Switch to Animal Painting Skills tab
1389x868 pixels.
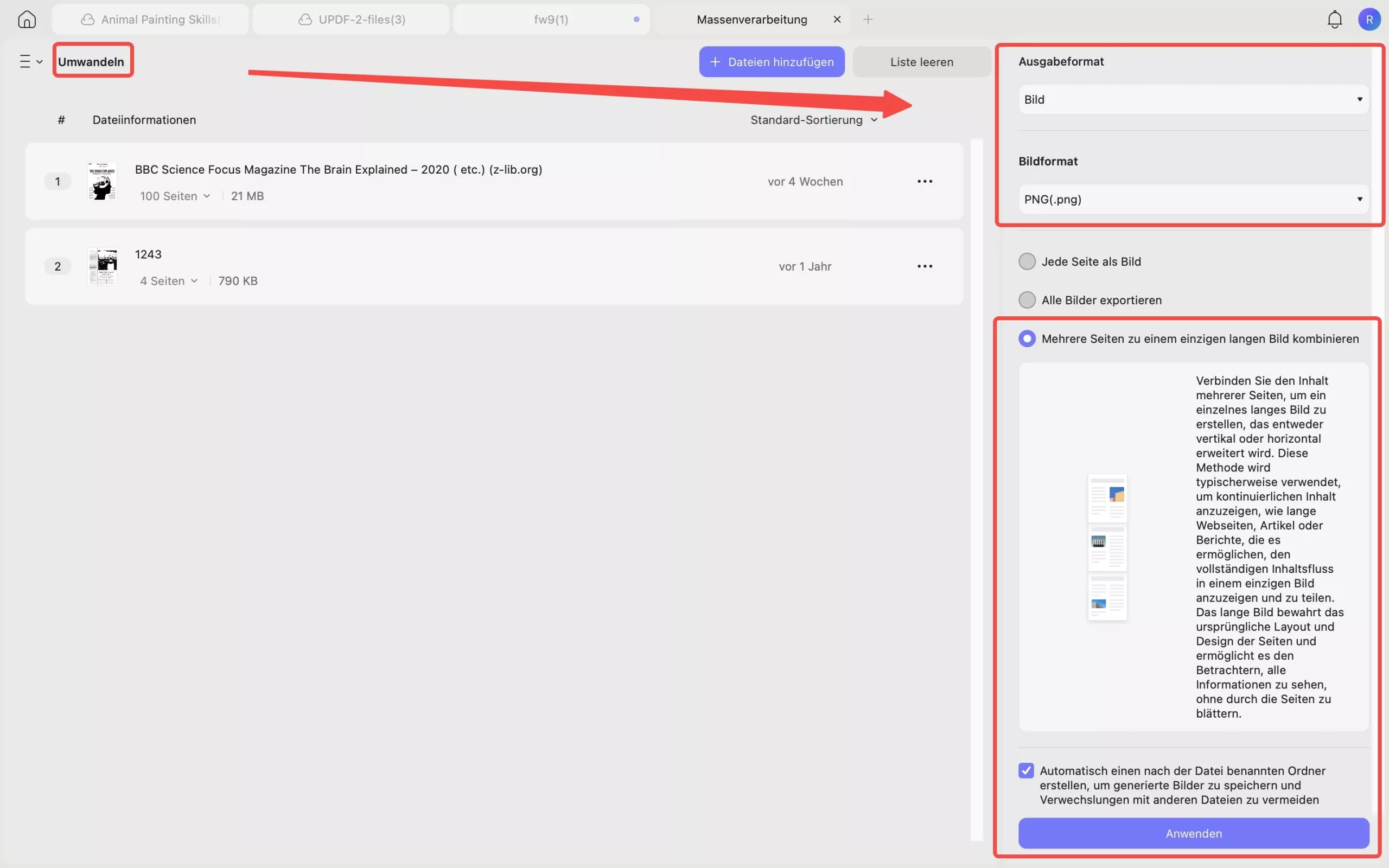click(150, 20)
